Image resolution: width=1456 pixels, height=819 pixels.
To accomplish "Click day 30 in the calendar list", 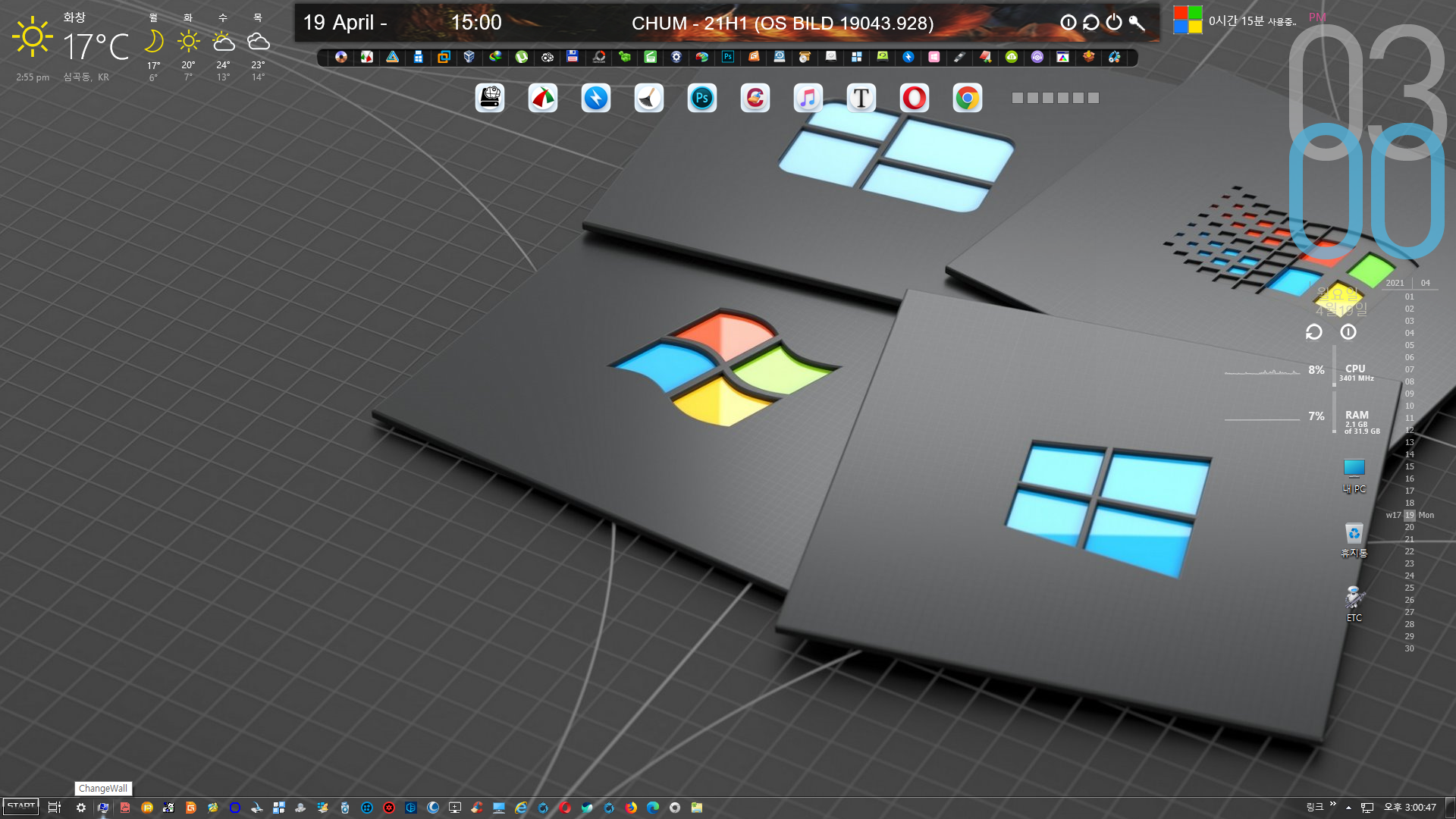I will click(1409, 648).
